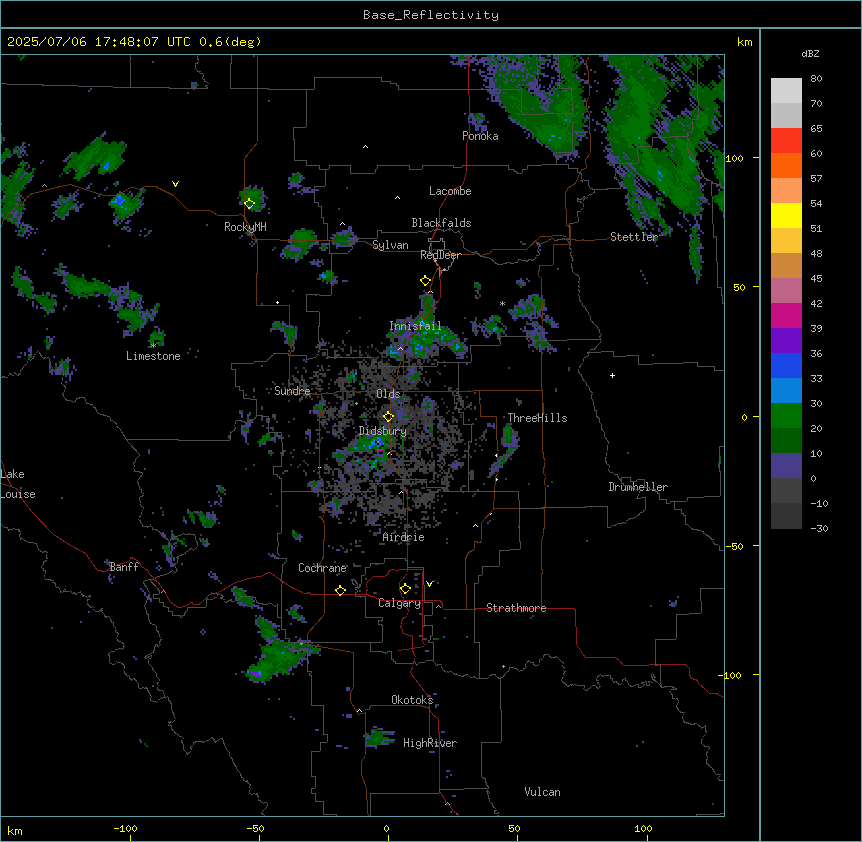862x842 pixels.
Task: Click the yellow V marker east of Calgary
Action: [x=429, y=584]
